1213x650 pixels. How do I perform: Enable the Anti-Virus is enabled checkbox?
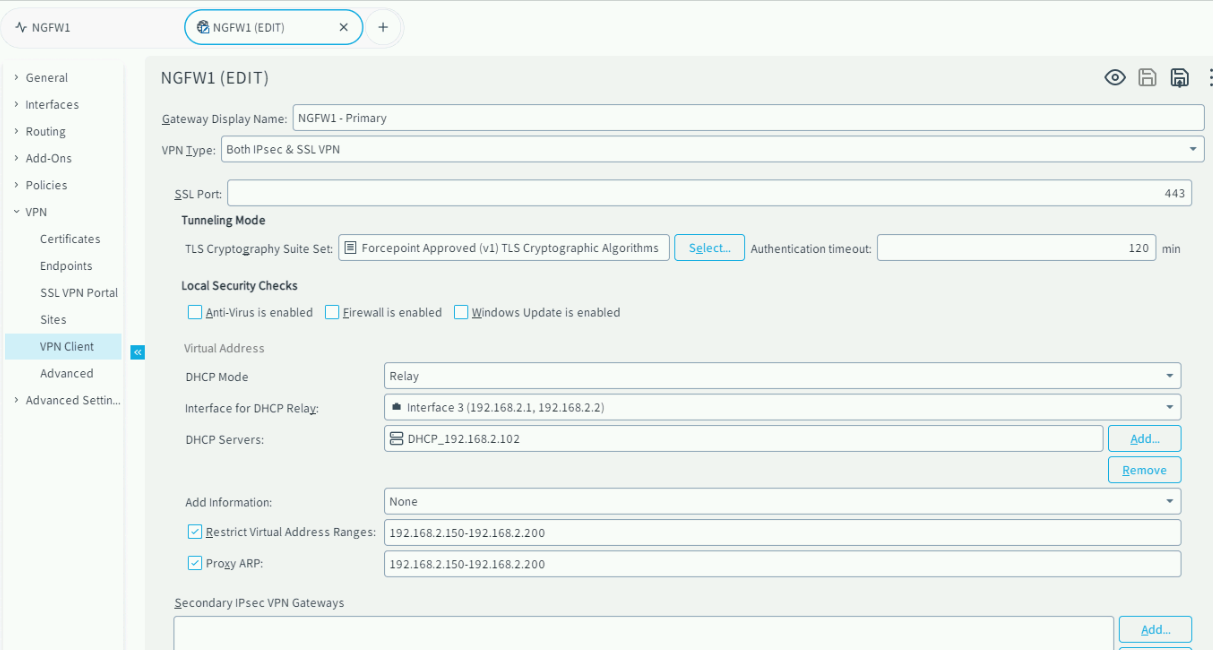[x=195, y=312]
